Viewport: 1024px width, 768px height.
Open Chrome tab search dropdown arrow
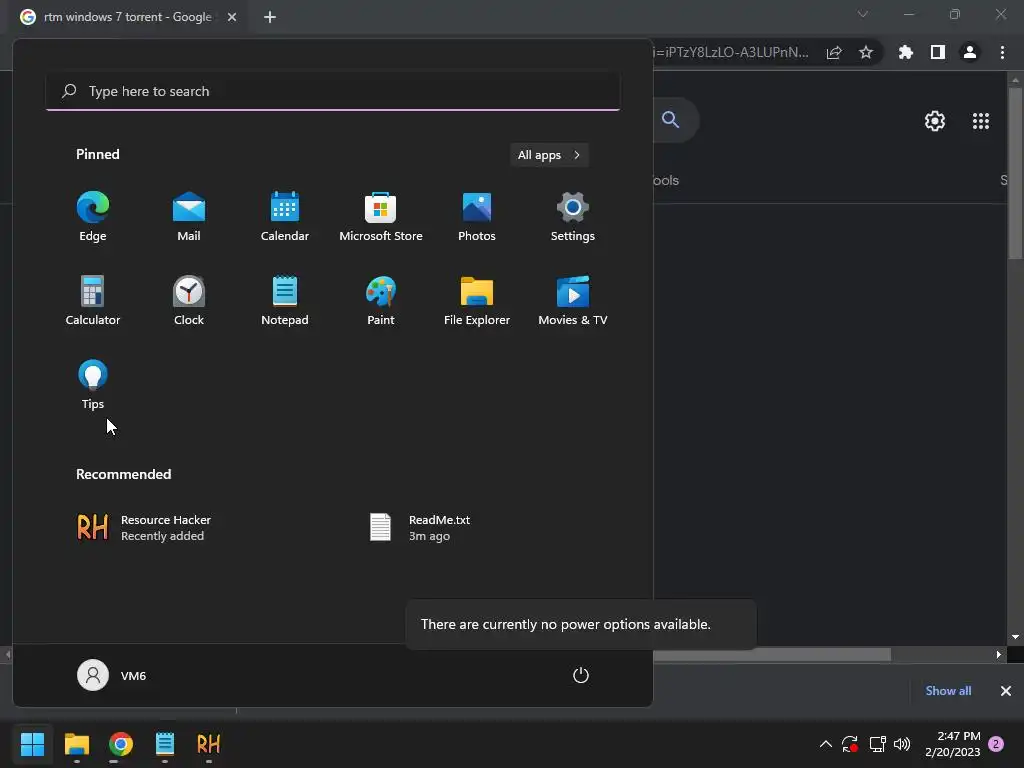[x=863, y=14]
